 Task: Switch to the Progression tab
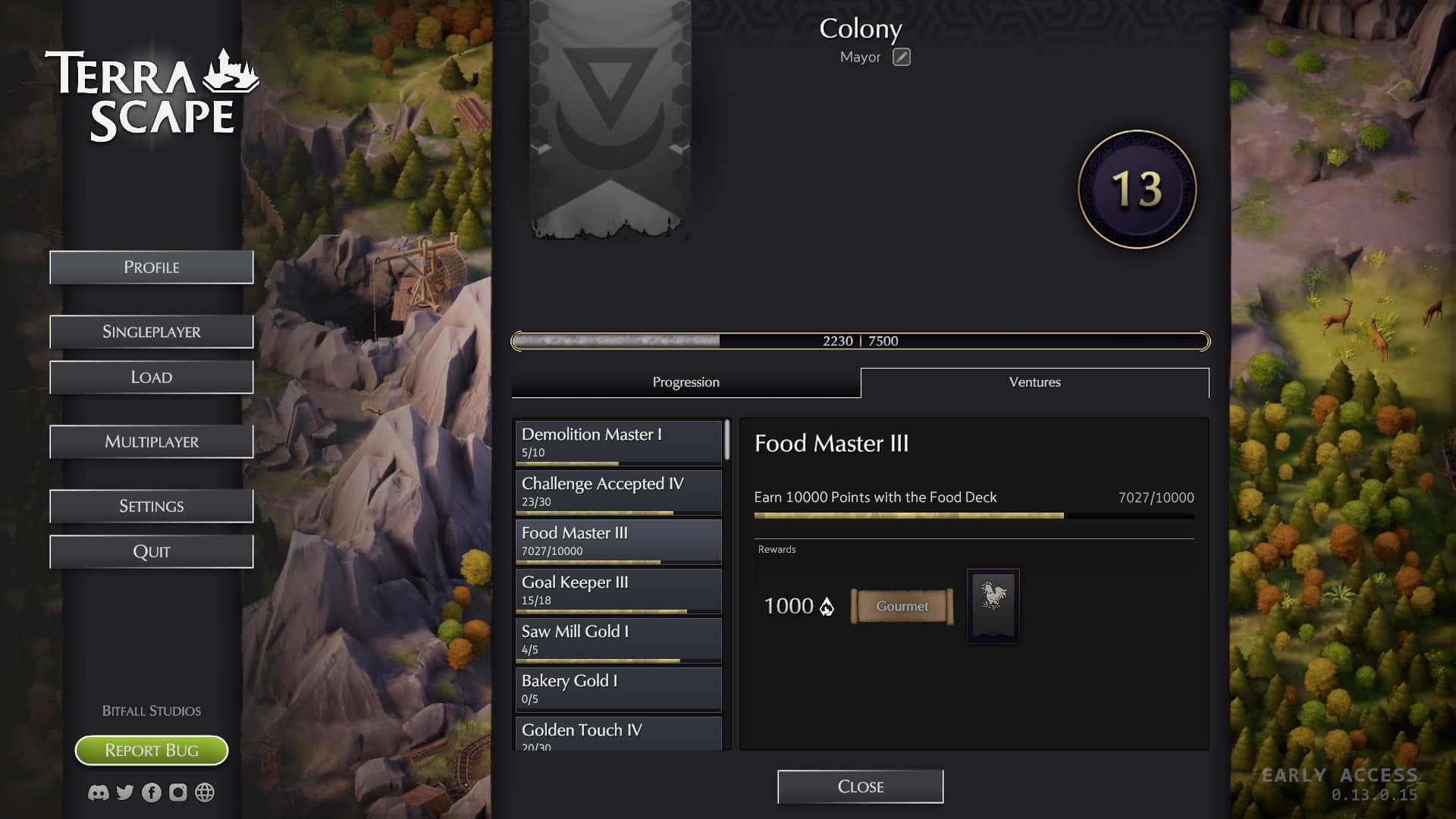click(686, 382)
